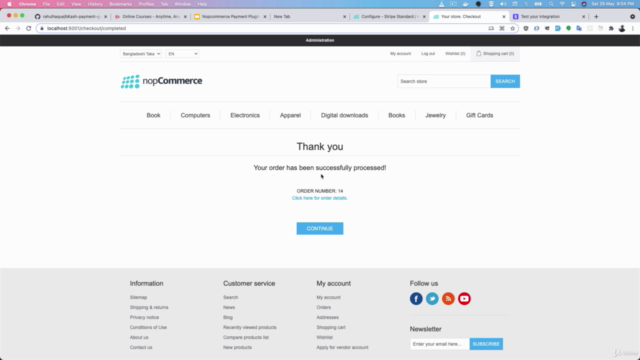Open Electronics category
640x360 pixels.
tap(245, 116)
